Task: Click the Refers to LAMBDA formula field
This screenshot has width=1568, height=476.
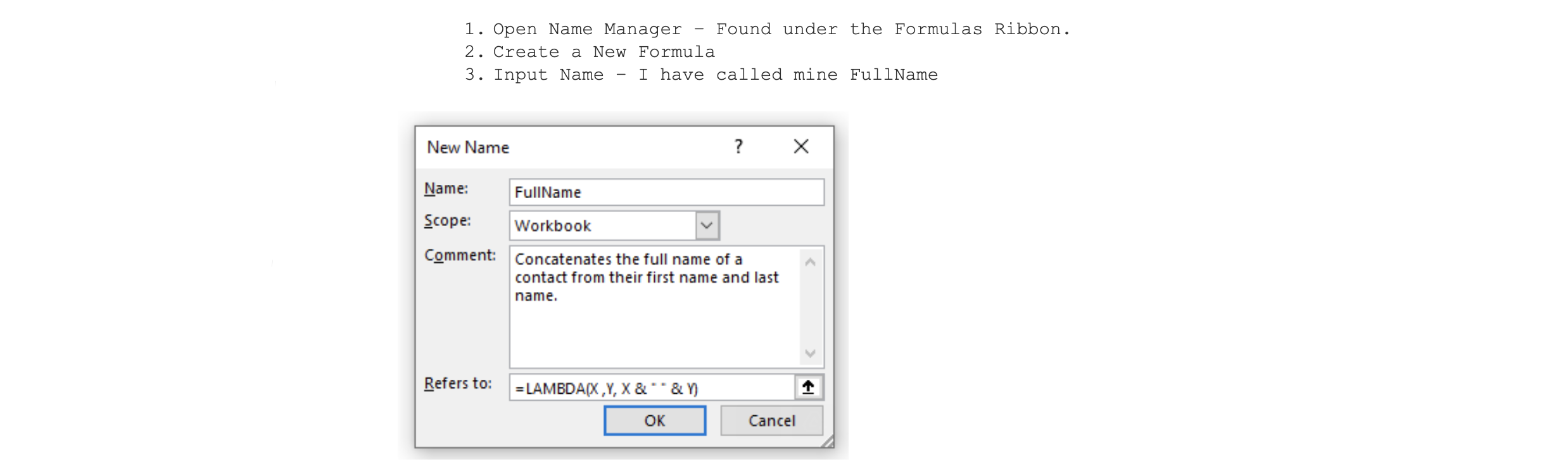Action: click(651, 388)
